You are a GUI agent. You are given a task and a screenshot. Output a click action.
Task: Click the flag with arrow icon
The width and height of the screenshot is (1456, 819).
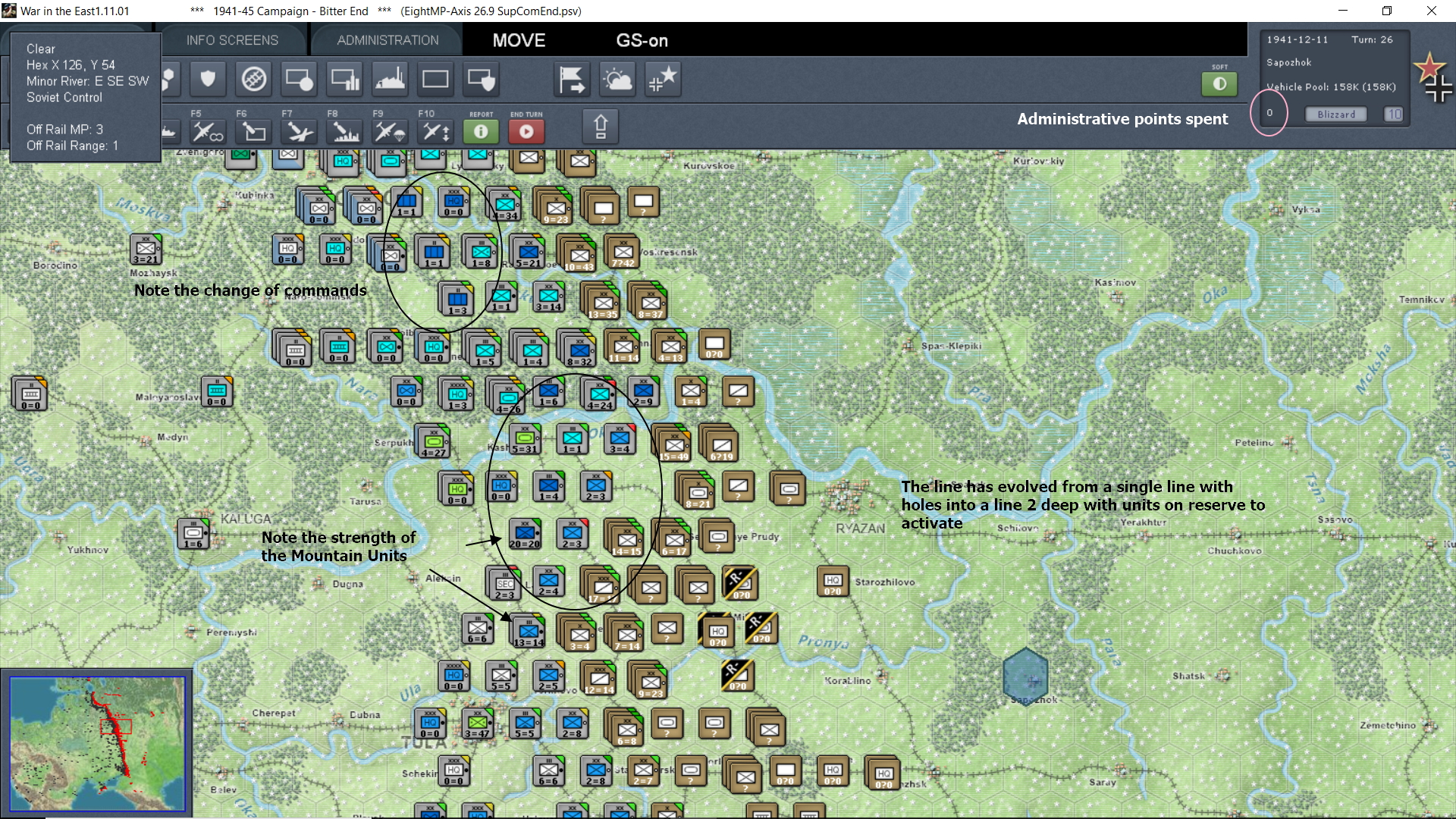click(572, 79)
